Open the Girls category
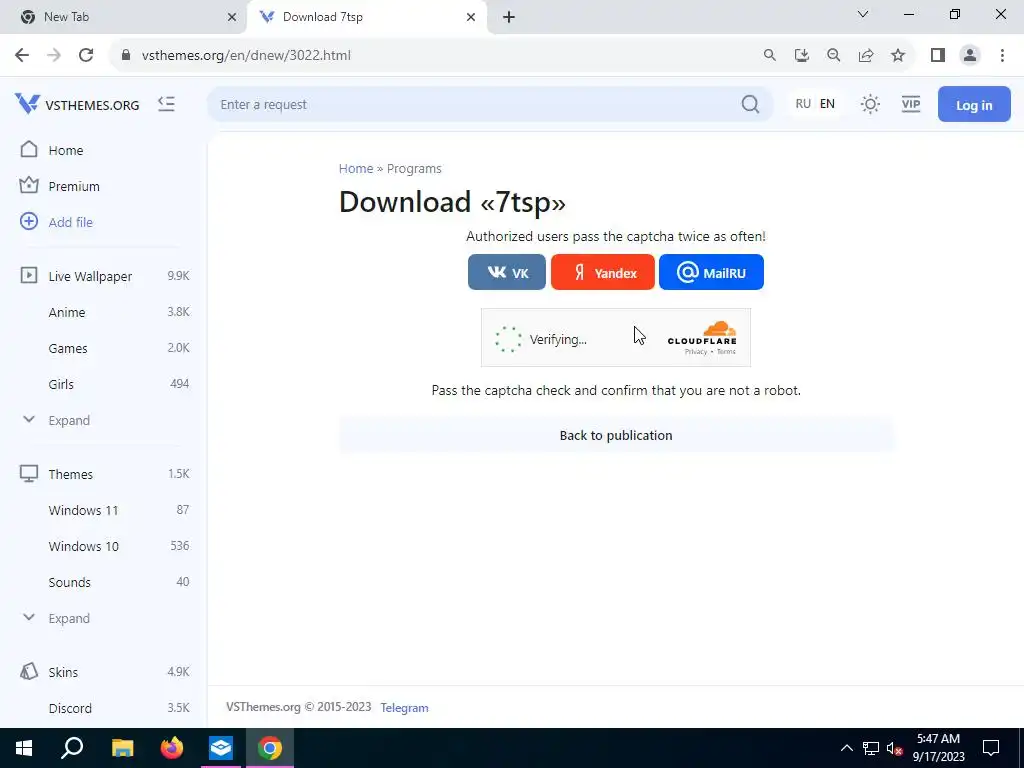Image resolution: width=1024 pixels, height=768 pixels. pos(61,384)
